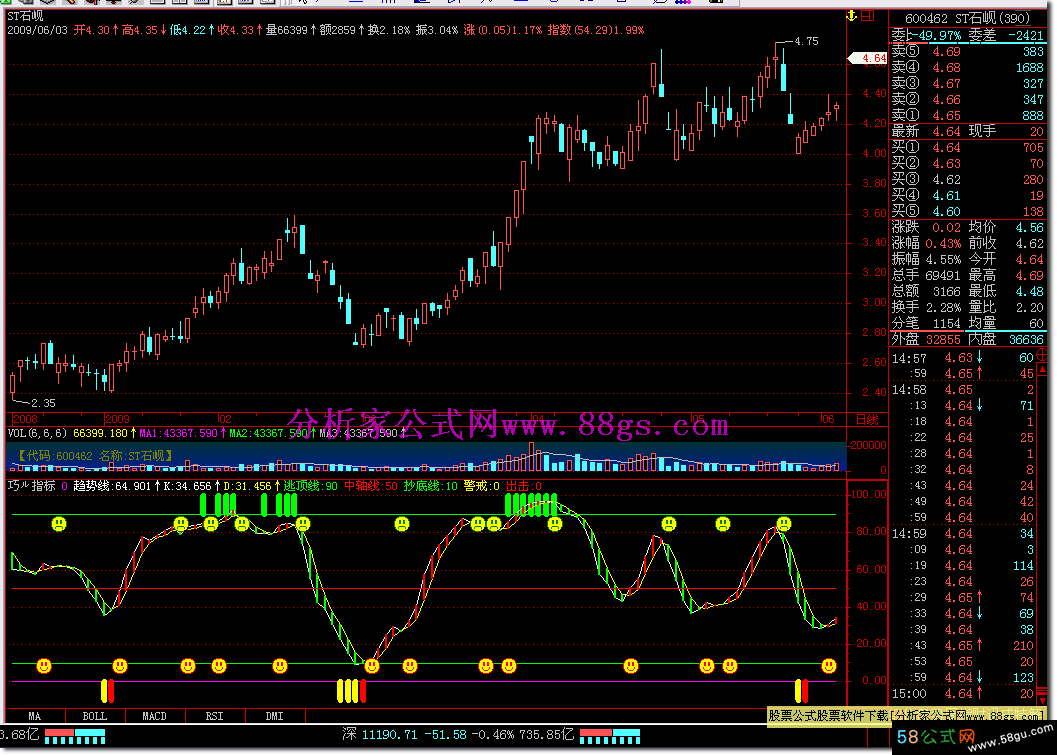Image resolution: width=1057 pixels, height=755 pixels.
Task: Select the 15:00 4.64 tick row
Action: [963, 694]
